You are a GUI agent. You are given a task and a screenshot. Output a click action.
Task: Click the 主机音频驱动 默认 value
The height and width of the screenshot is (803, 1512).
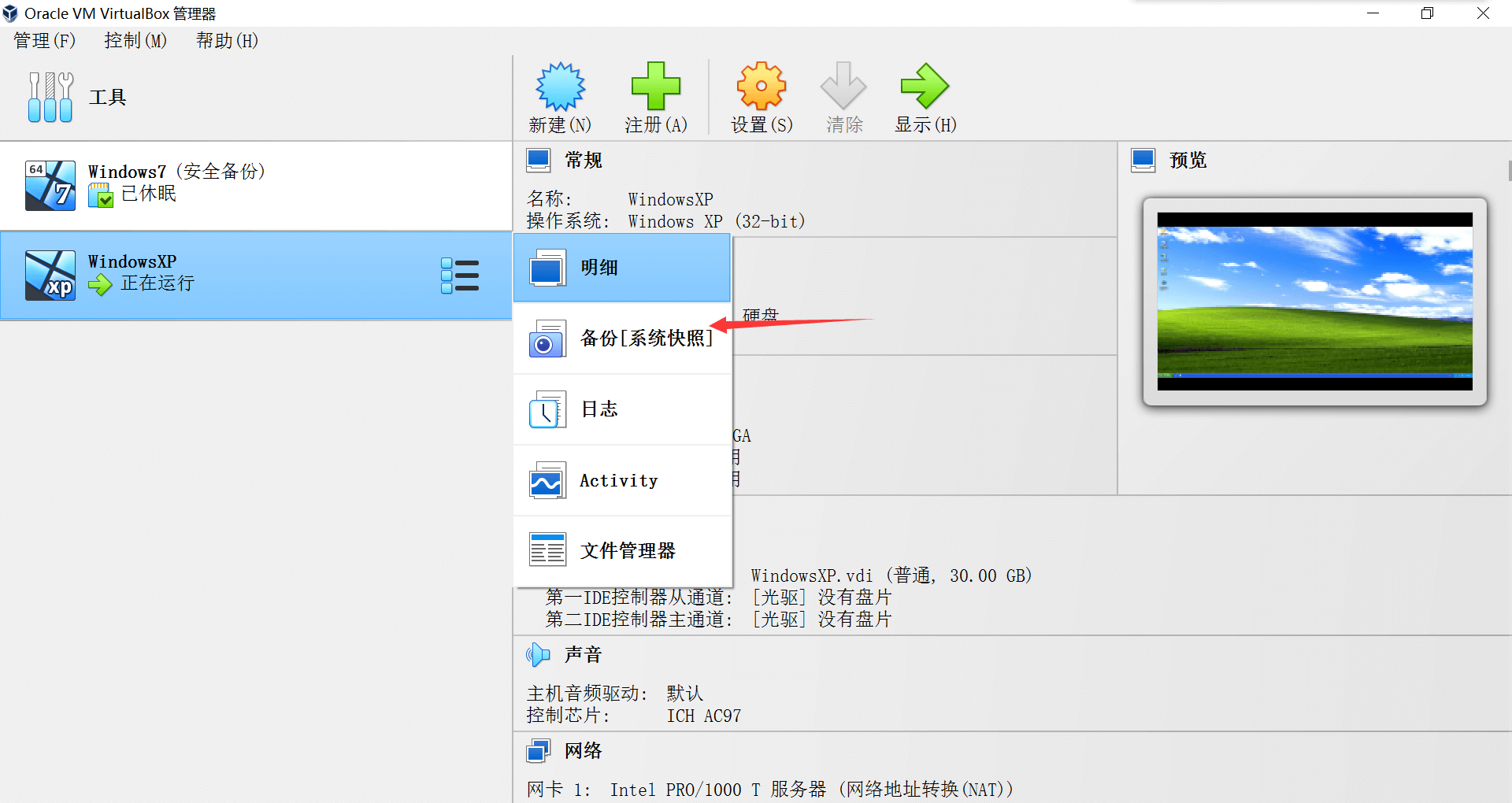point(684,694)
